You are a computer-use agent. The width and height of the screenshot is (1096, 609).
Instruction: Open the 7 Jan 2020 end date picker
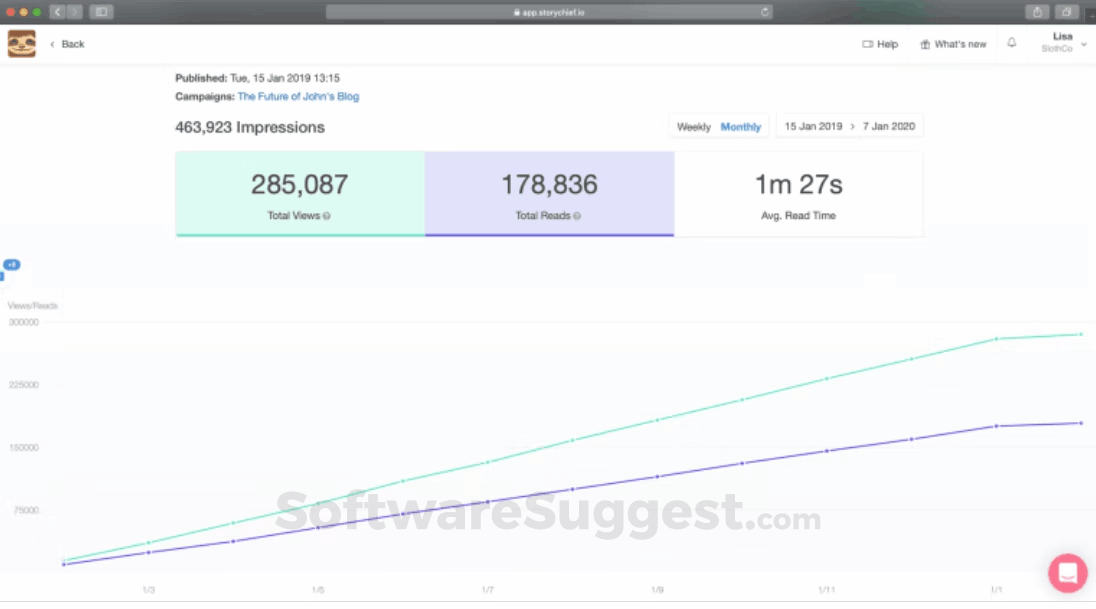coord(888,127)
